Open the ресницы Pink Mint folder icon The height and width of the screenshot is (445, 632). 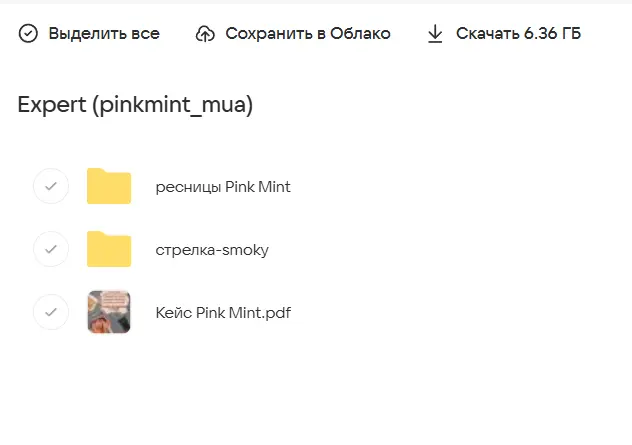[x=109, y=187]
